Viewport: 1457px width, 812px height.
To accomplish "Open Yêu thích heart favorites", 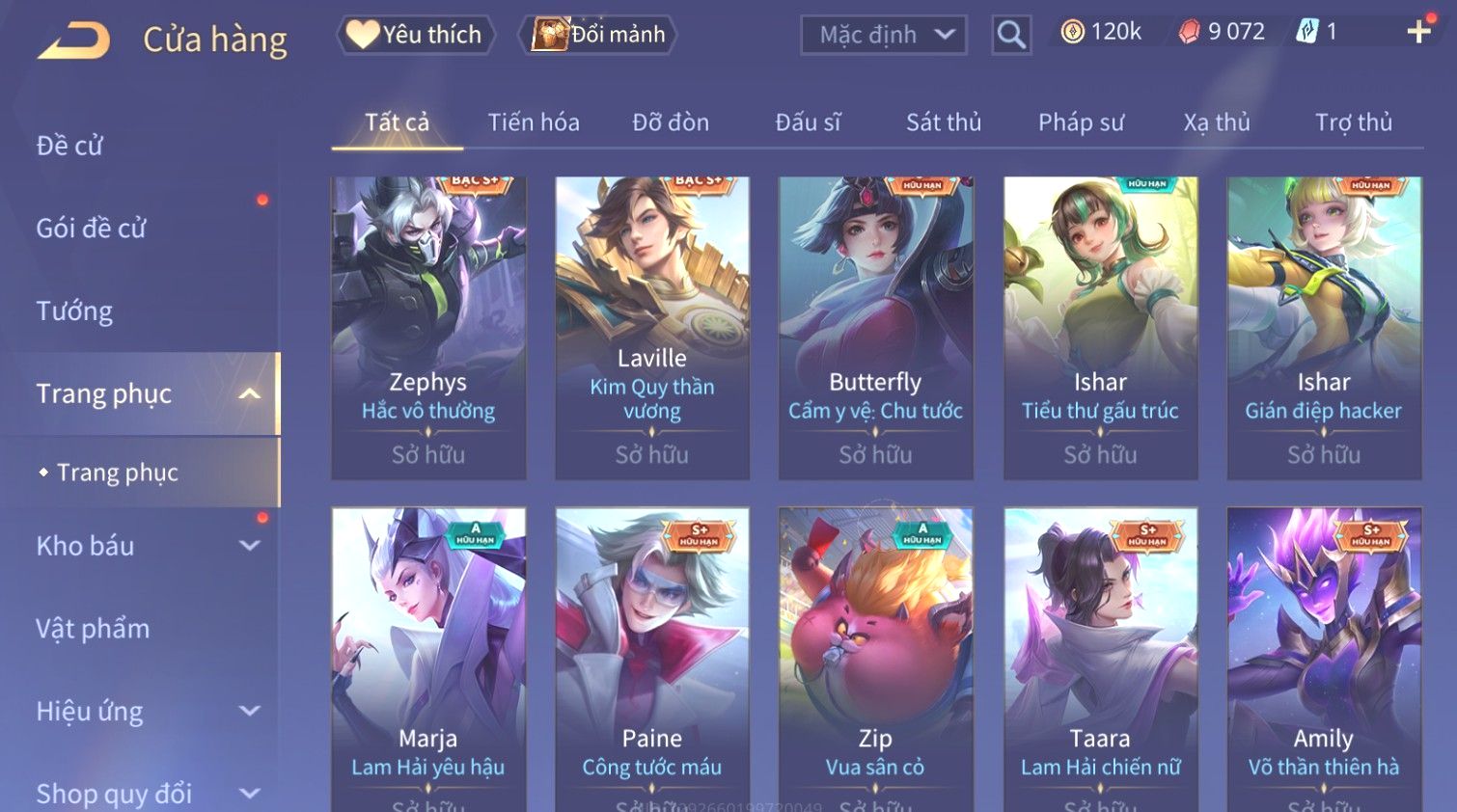I will coord(416,35).
